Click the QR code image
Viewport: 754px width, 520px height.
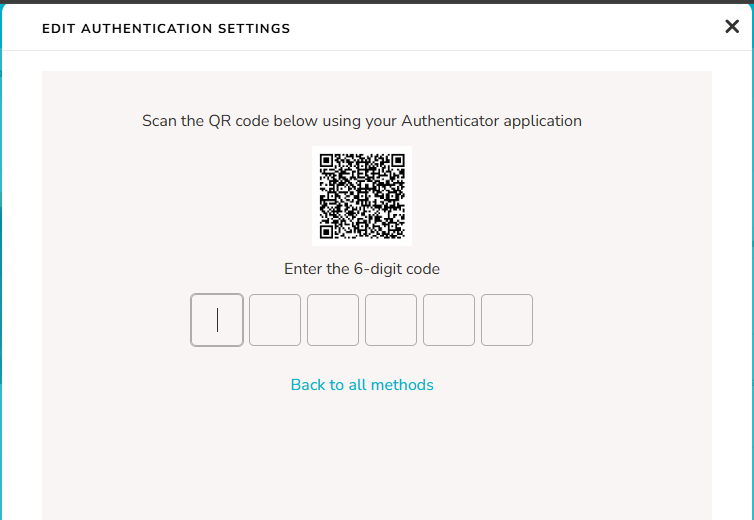pos(362,196)
